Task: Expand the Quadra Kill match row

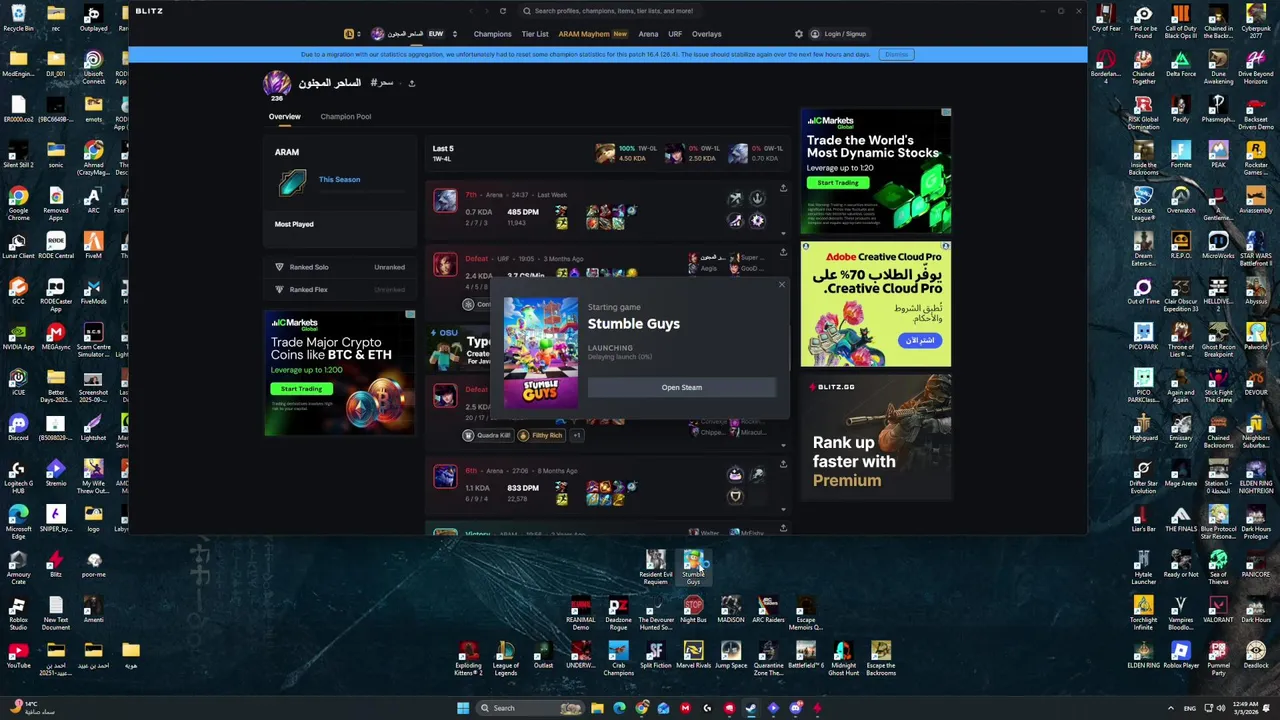Action: (783, 446)
